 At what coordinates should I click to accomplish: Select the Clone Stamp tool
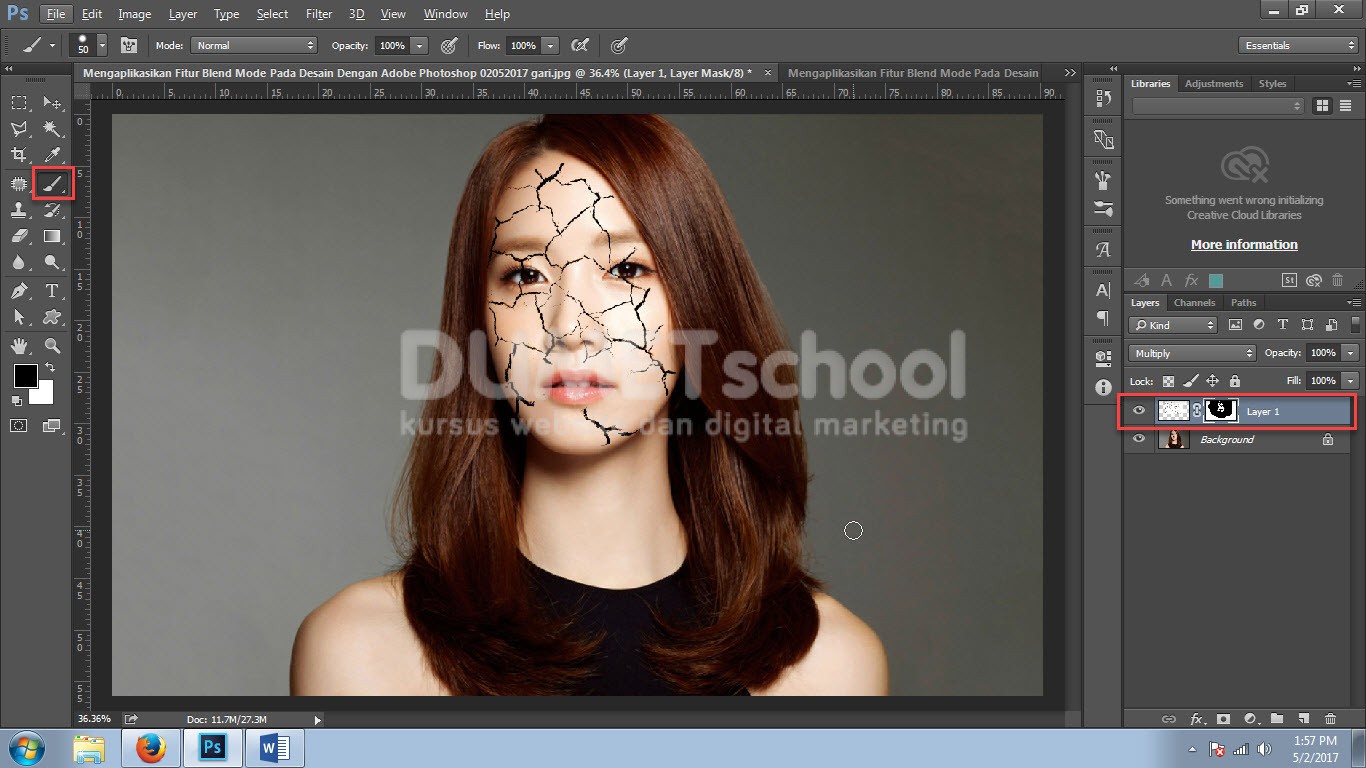tap(19, 210)
